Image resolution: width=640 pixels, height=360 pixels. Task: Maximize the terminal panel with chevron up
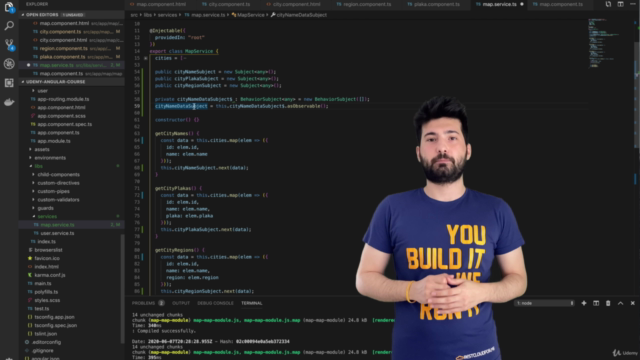pos(620,303)
